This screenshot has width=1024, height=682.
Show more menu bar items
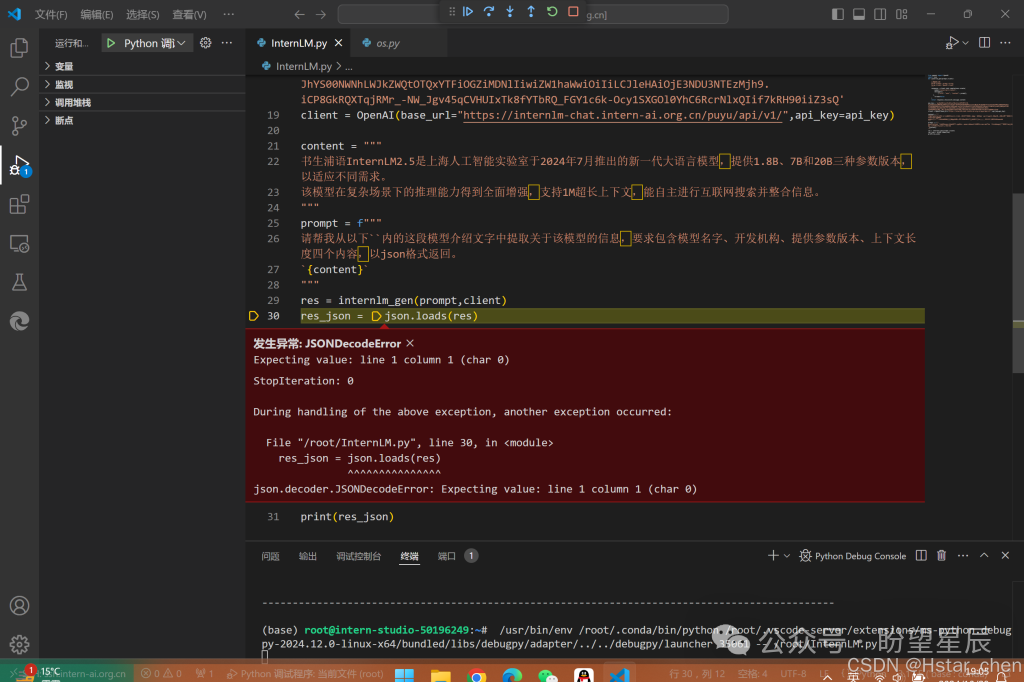point(229,14)
